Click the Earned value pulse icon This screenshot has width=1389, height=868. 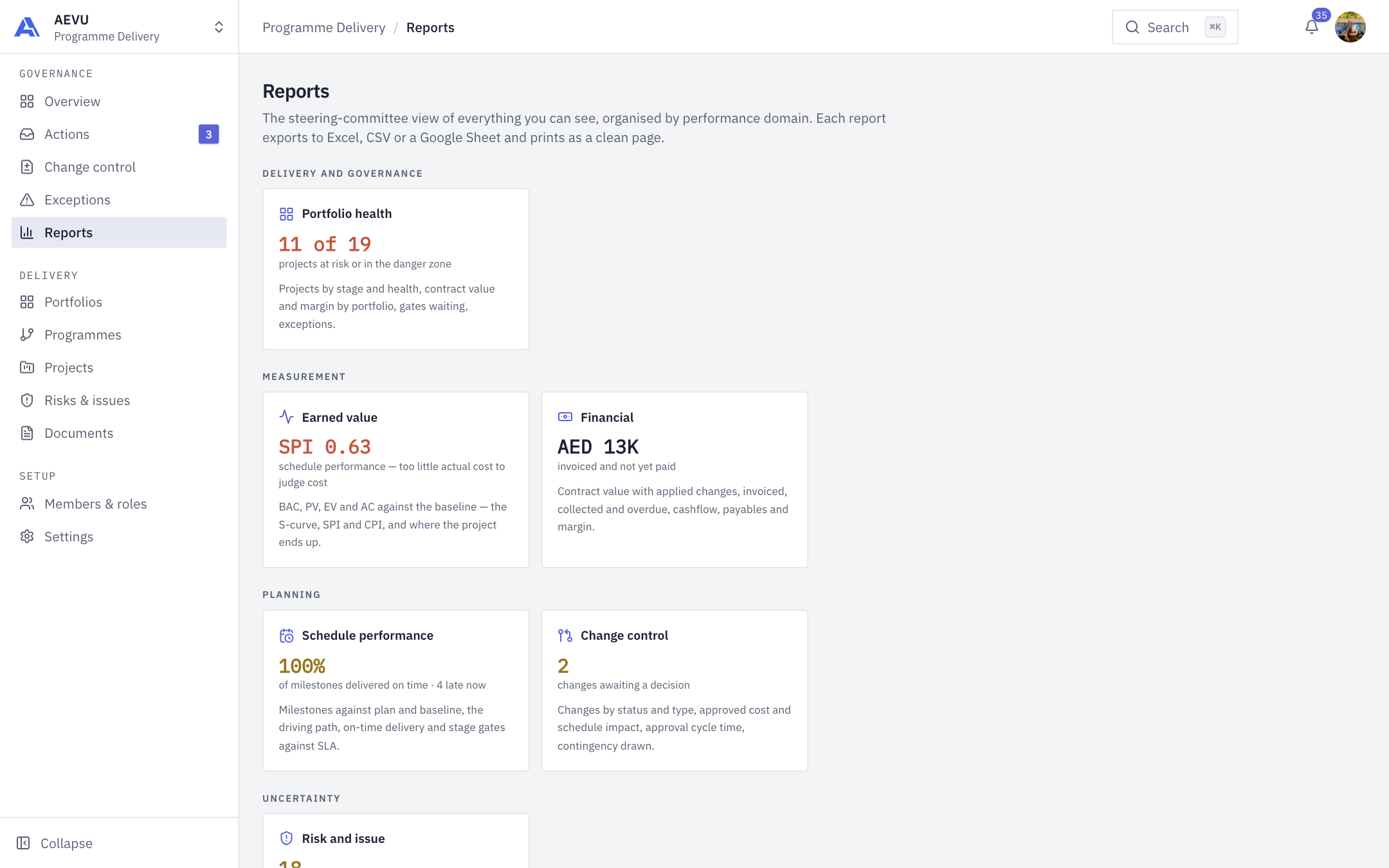pyautogui.click(x=287, y=417)
